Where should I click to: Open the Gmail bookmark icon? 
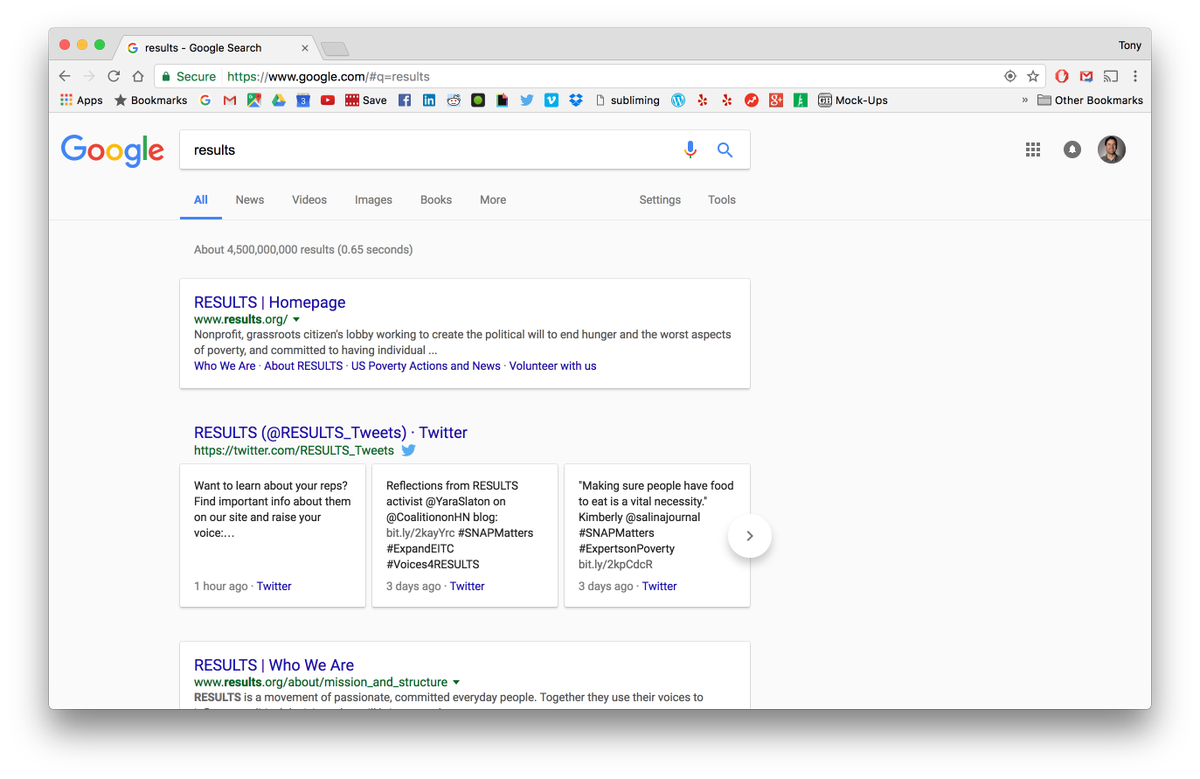(230, 100)
